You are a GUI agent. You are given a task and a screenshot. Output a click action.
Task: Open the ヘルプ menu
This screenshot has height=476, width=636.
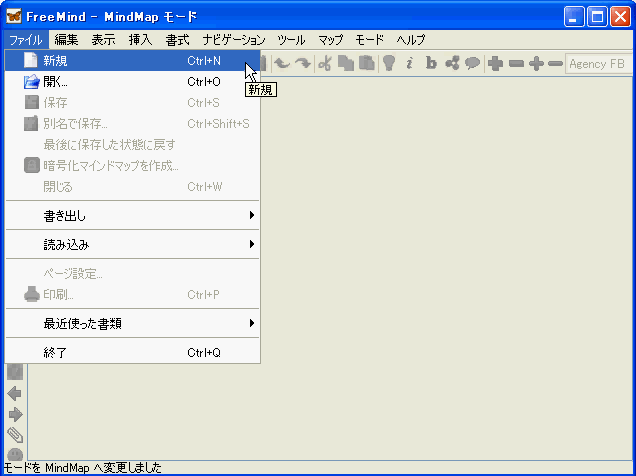click(x=411, y=40)
